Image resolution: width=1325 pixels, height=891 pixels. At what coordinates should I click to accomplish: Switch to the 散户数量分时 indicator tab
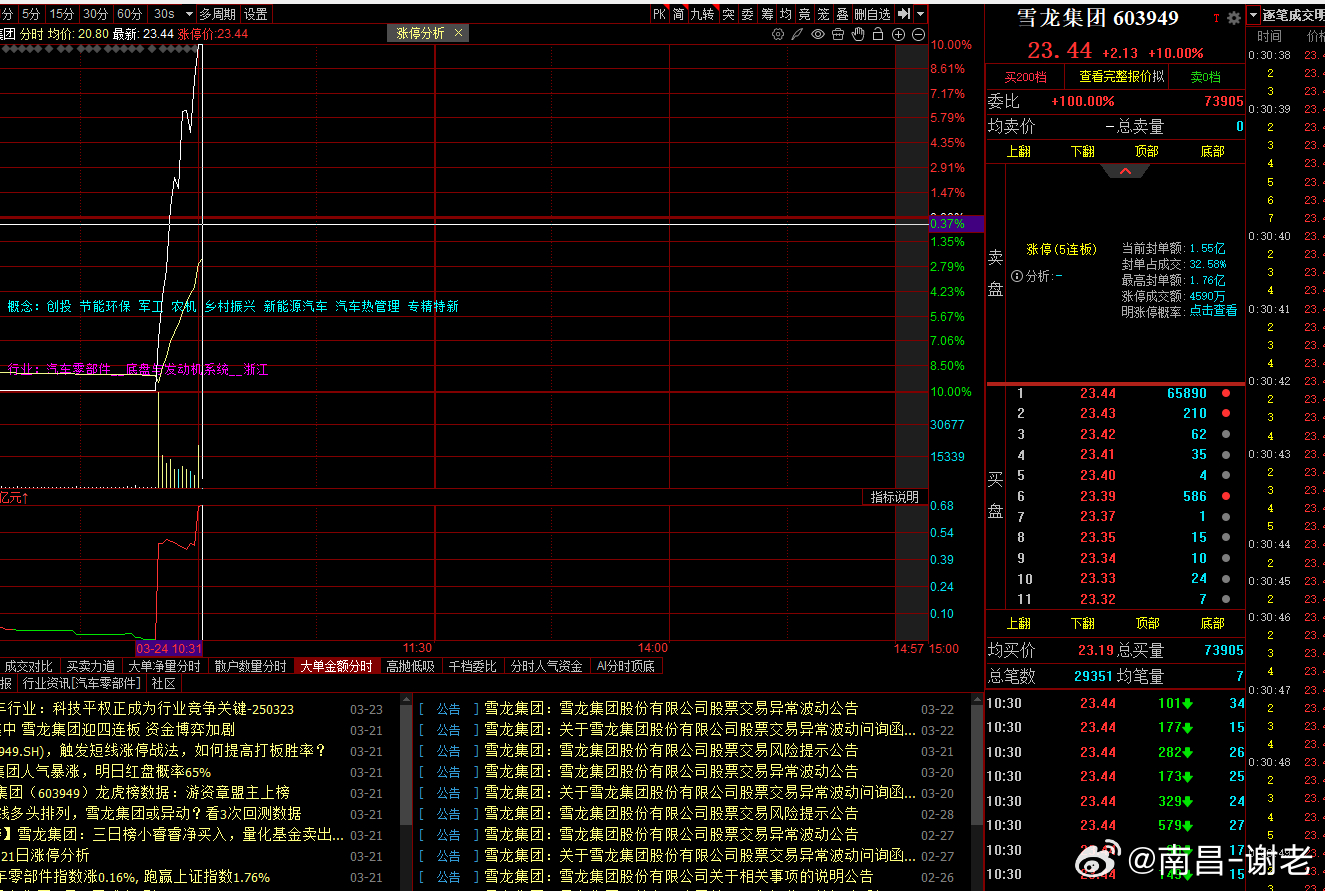[x=250, y=666]
